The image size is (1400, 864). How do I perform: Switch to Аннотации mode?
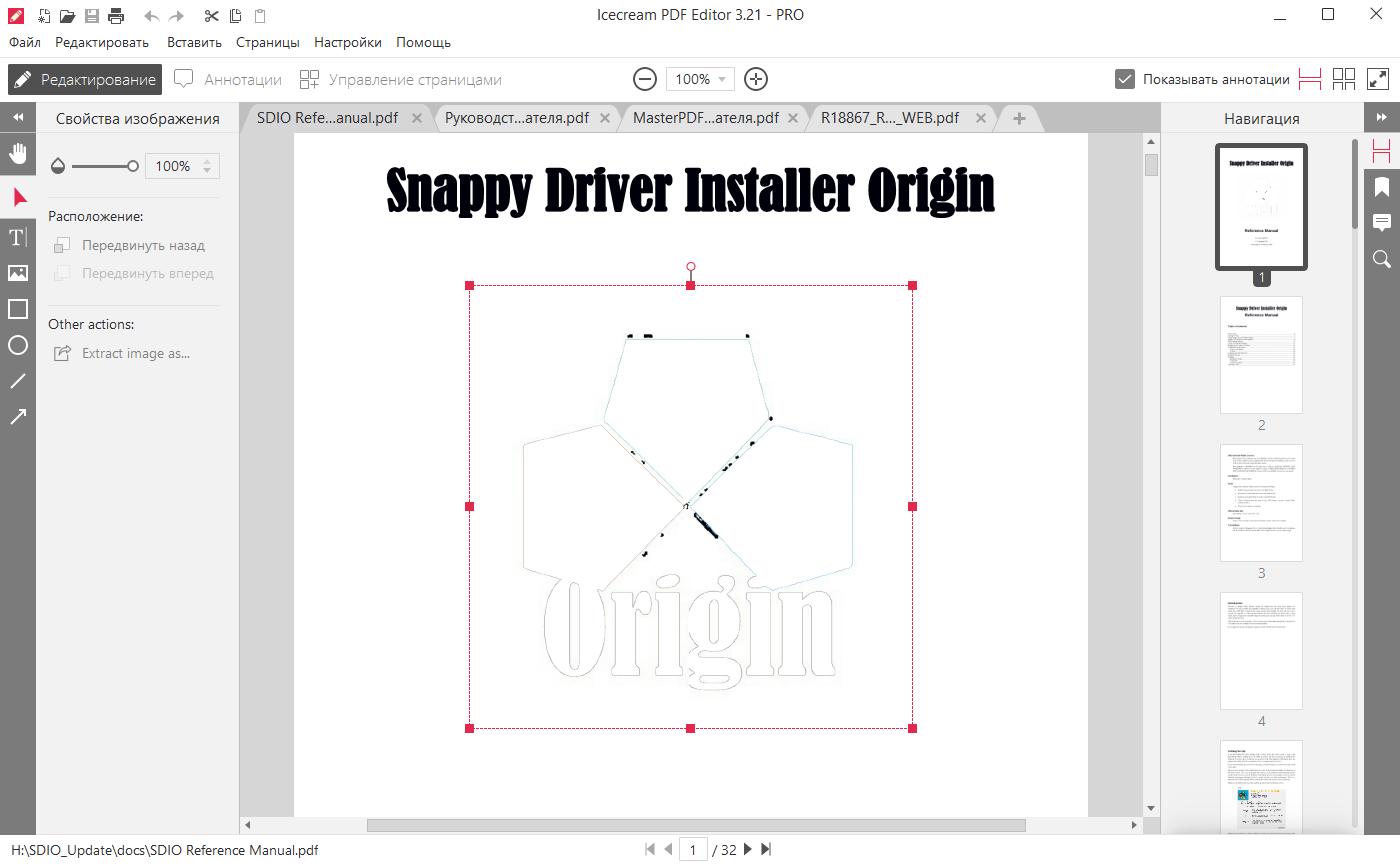click(x=228, y=79)
